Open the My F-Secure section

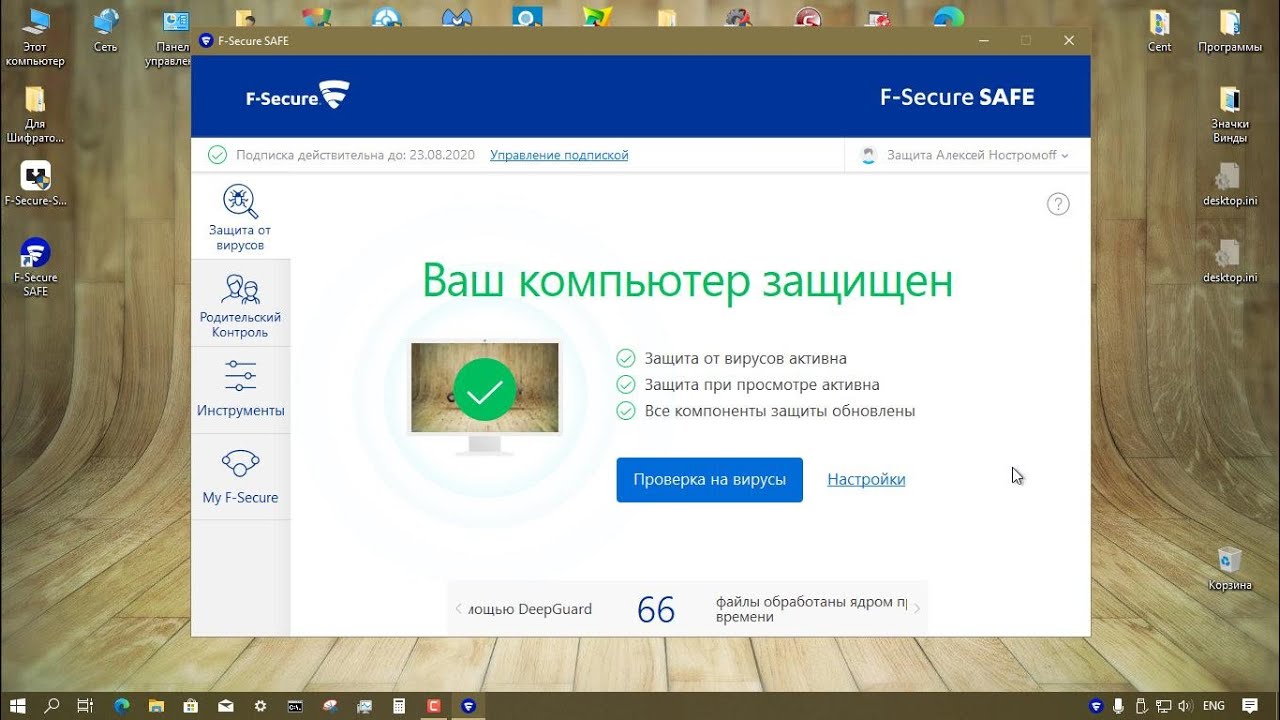click(240, 477)
